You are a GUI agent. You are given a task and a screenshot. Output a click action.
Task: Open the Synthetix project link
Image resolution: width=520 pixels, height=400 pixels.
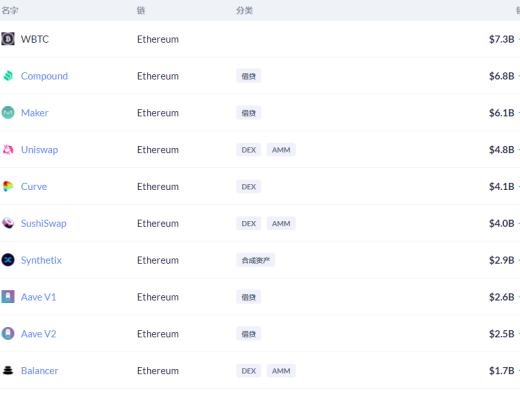click(x=41, y=260)
